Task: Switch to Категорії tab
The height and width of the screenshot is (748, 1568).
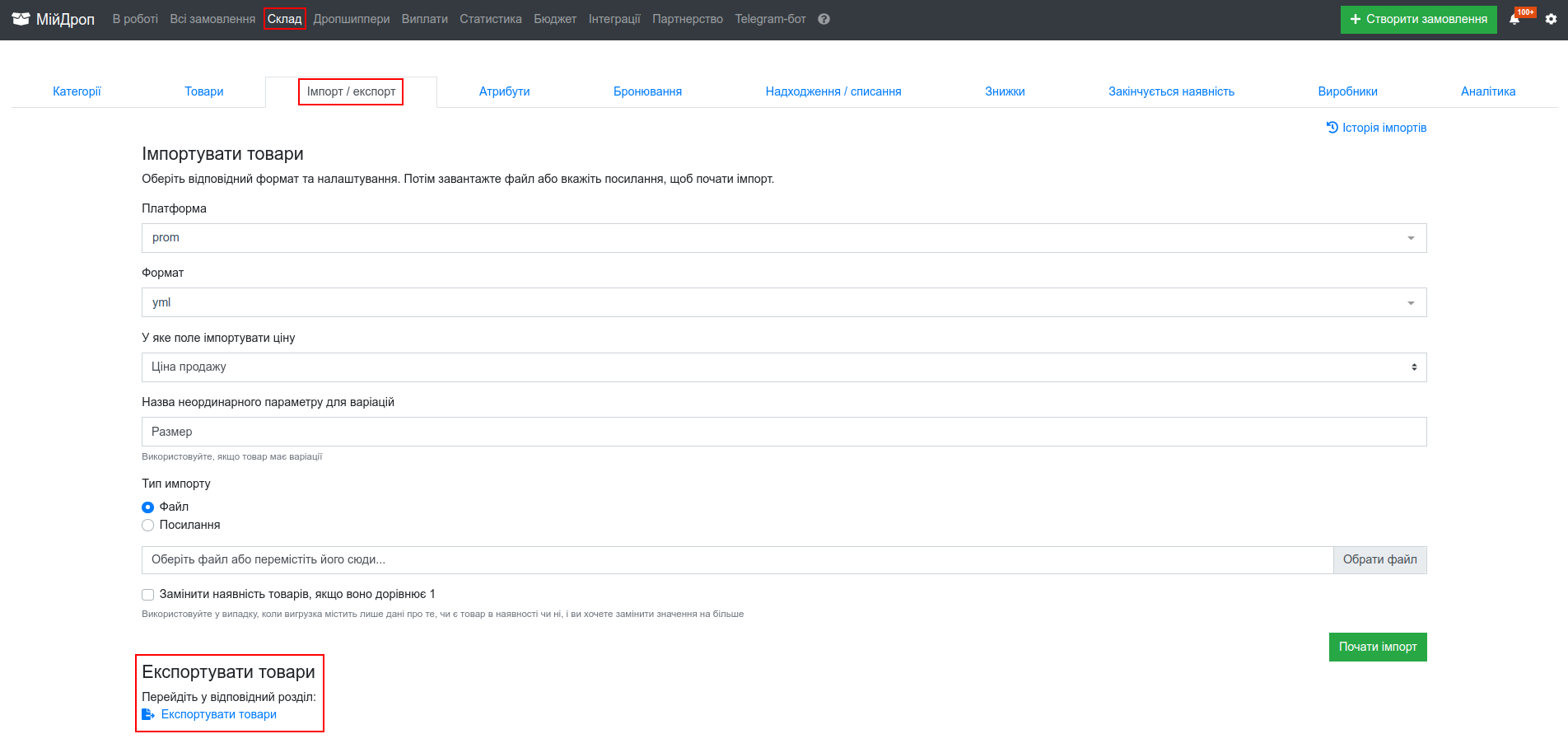Action: click(x=77, y=91)
